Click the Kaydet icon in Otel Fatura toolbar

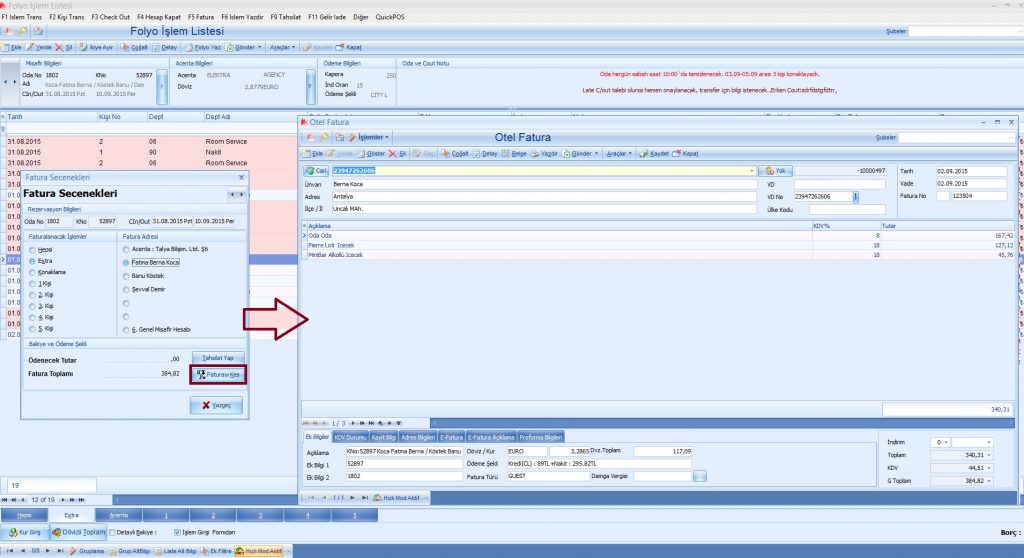coord(655,153)
